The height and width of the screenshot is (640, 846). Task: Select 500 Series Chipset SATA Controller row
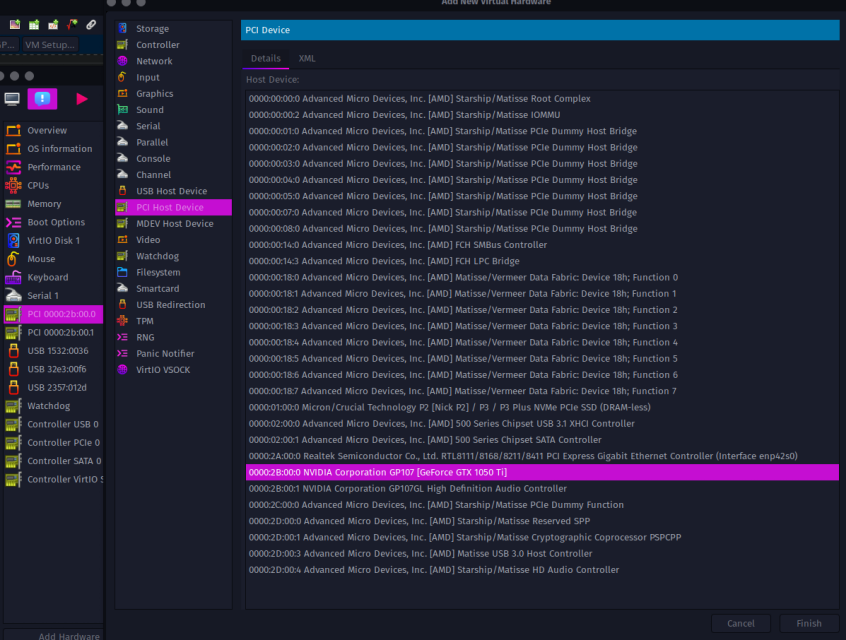point(542,440)
